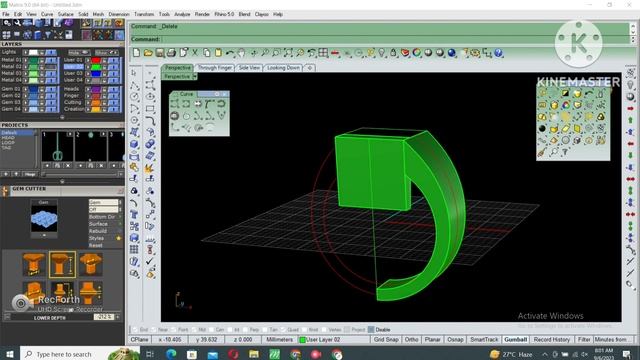Open the Curve menu
Viewport: 640px width, 360px height.
[47, 14]
